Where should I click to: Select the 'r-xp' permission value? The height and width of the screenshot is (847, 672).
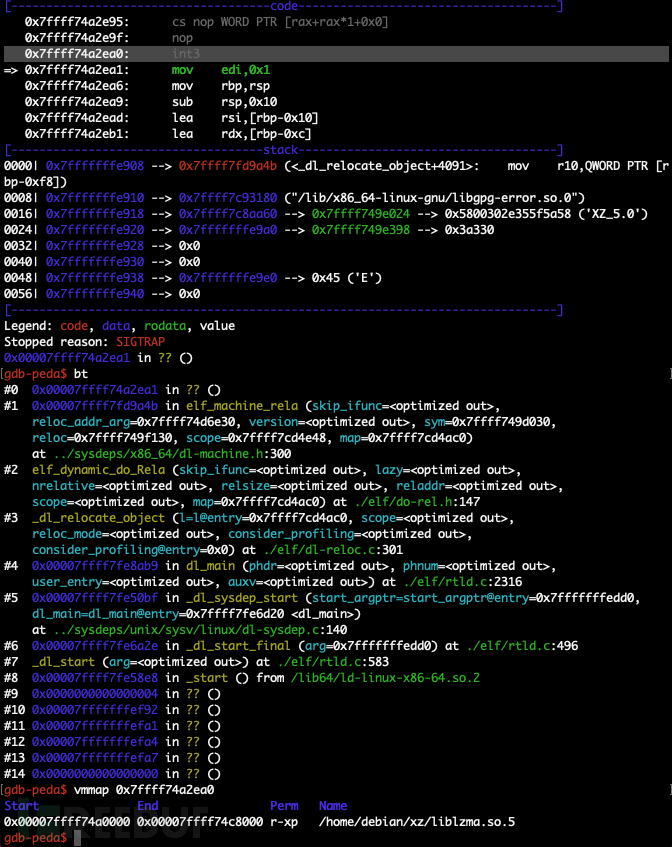pyautogui.click(x=284, y=822)
